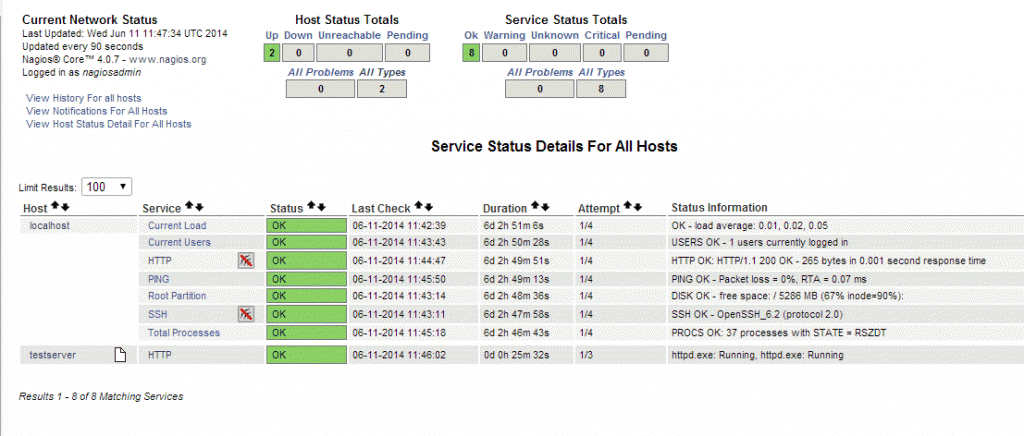Open View Host Status Detail For All Hosts
Screen dimensions: 1024x436
tap(108, 123)
